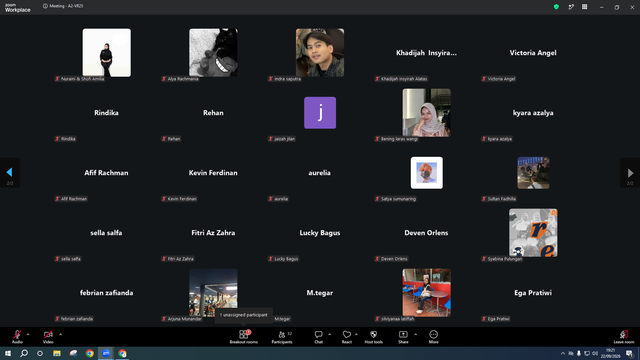Open first Chrome icon in taskbar
640x360 pixels.
point(90,353)
